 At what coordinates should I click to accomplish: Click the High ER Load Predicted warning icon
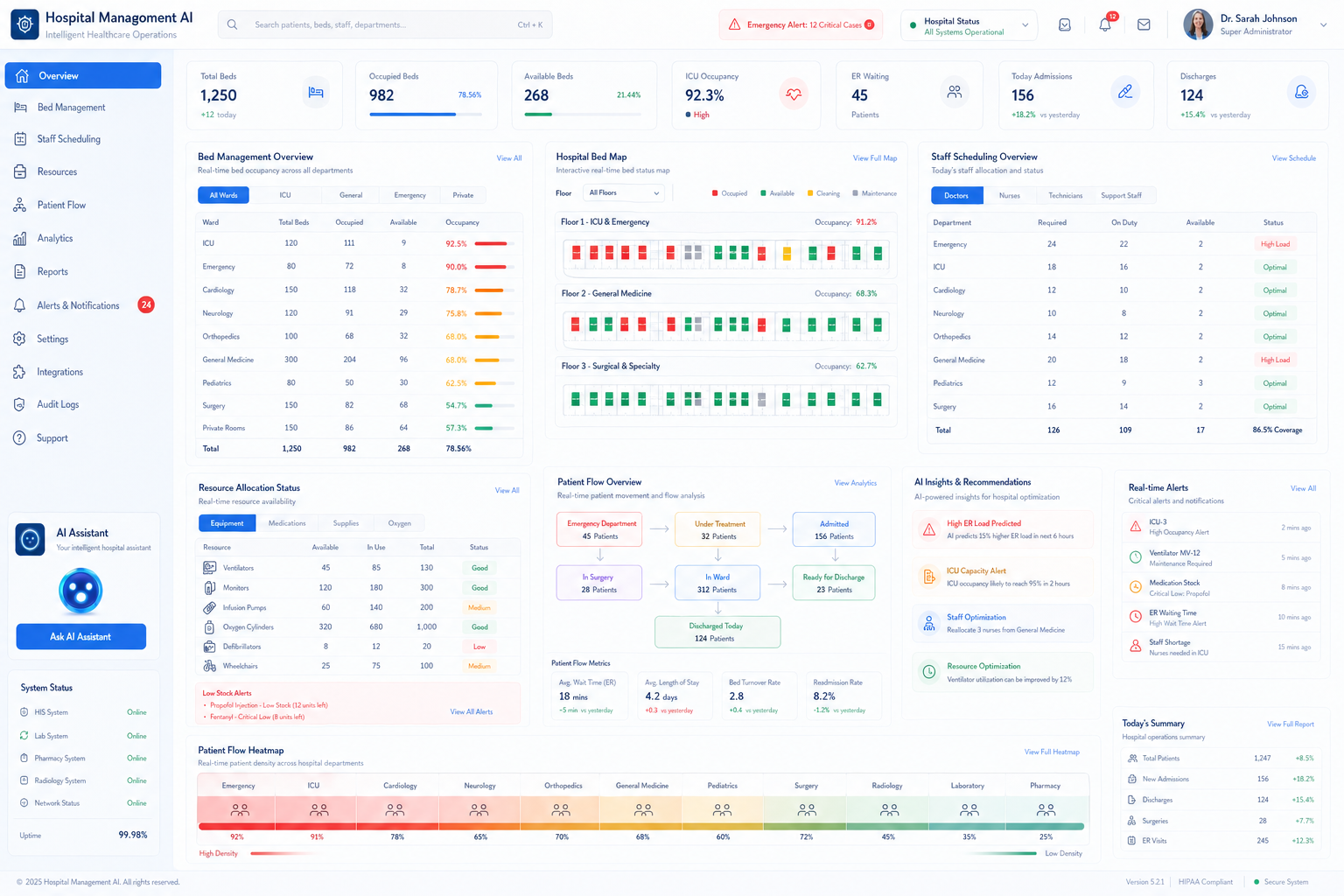tap(929, 529)
